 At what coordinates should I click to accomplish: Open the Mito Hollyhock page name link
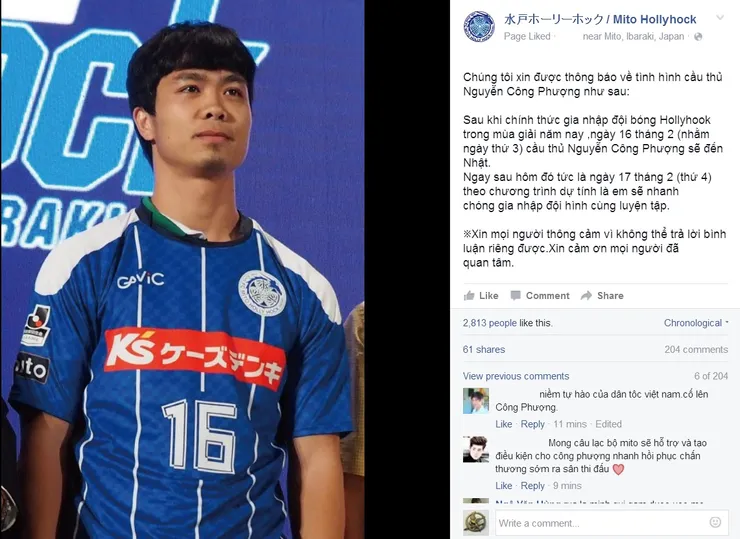pos(600,19)
